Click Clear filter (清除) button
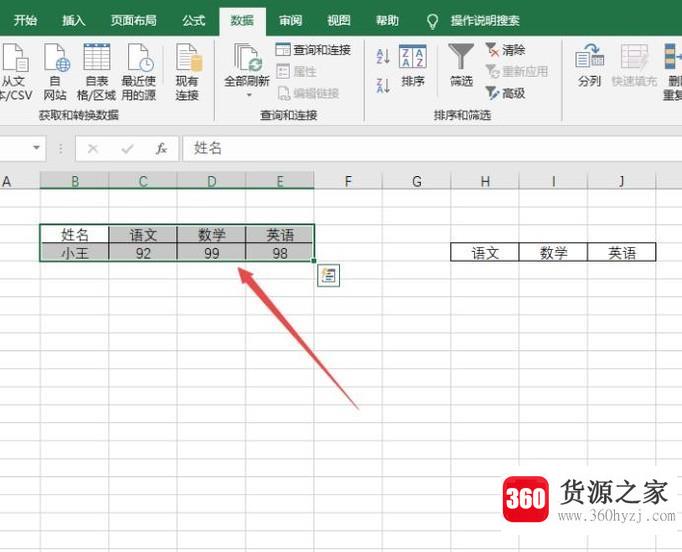The width and height of the screenshot is (682, 552). coord(505,50)
